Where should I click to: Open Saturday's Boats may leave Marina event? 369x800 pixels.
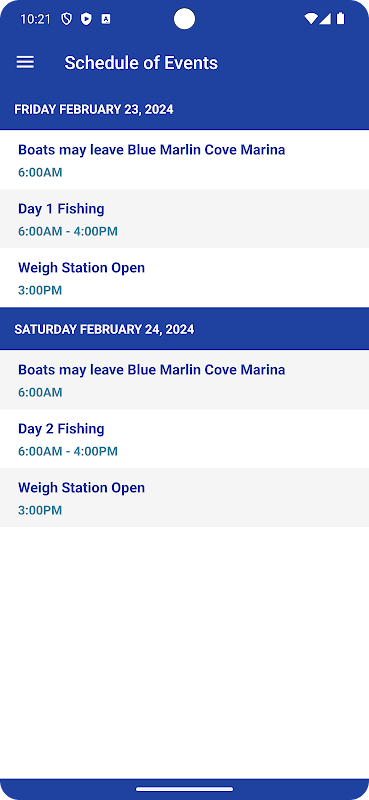coord(184,380)
